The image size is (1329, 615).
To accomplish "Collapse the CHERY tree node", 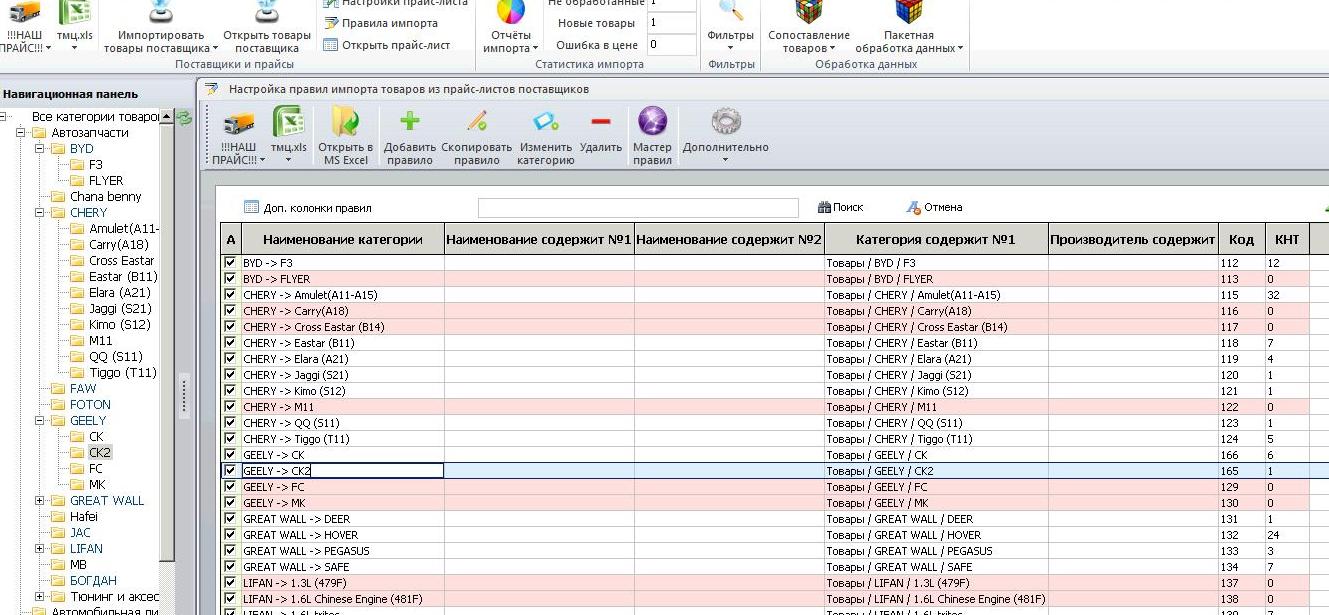I will pyautogui.click(x=40, y=213).
